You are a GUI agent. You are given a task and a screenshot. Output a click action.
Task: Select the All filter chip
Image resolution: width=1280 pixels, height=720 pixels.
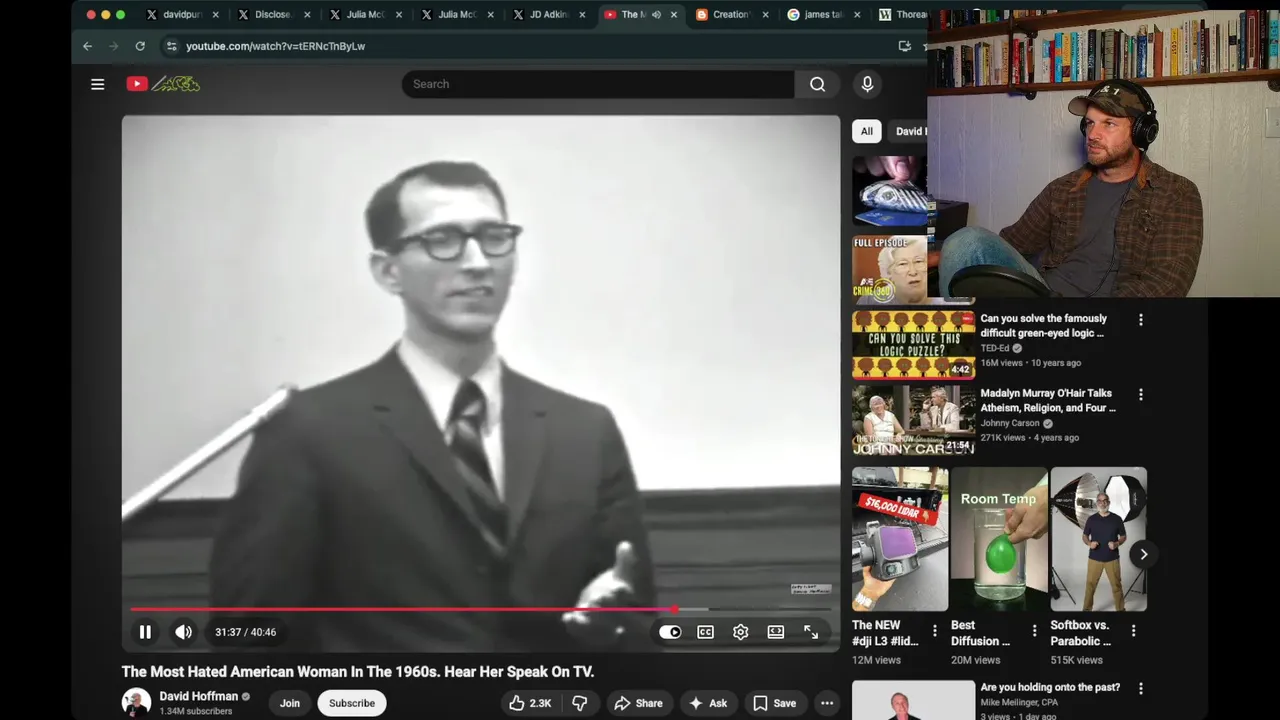pyautogui.click(x=866, y=131)
